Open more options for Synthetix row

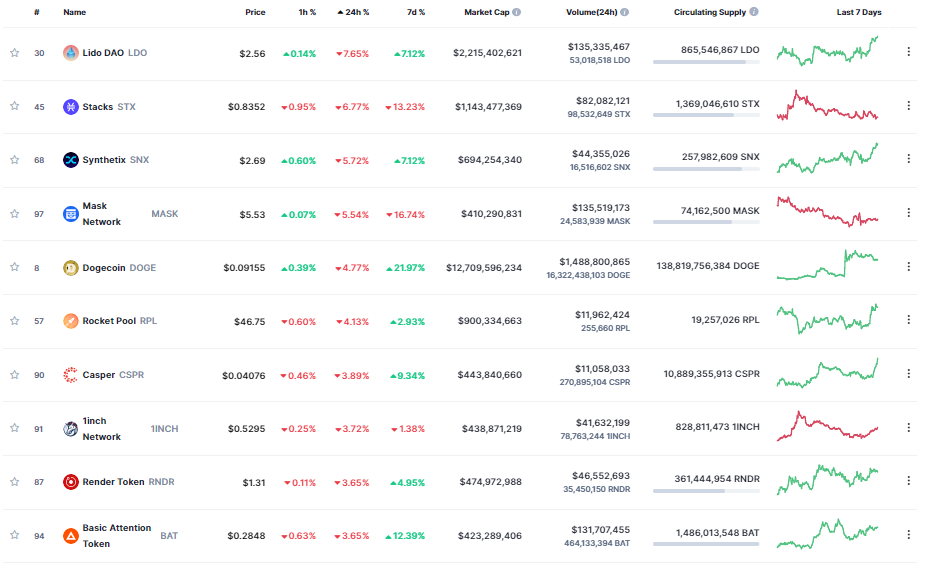click(908, 158)
